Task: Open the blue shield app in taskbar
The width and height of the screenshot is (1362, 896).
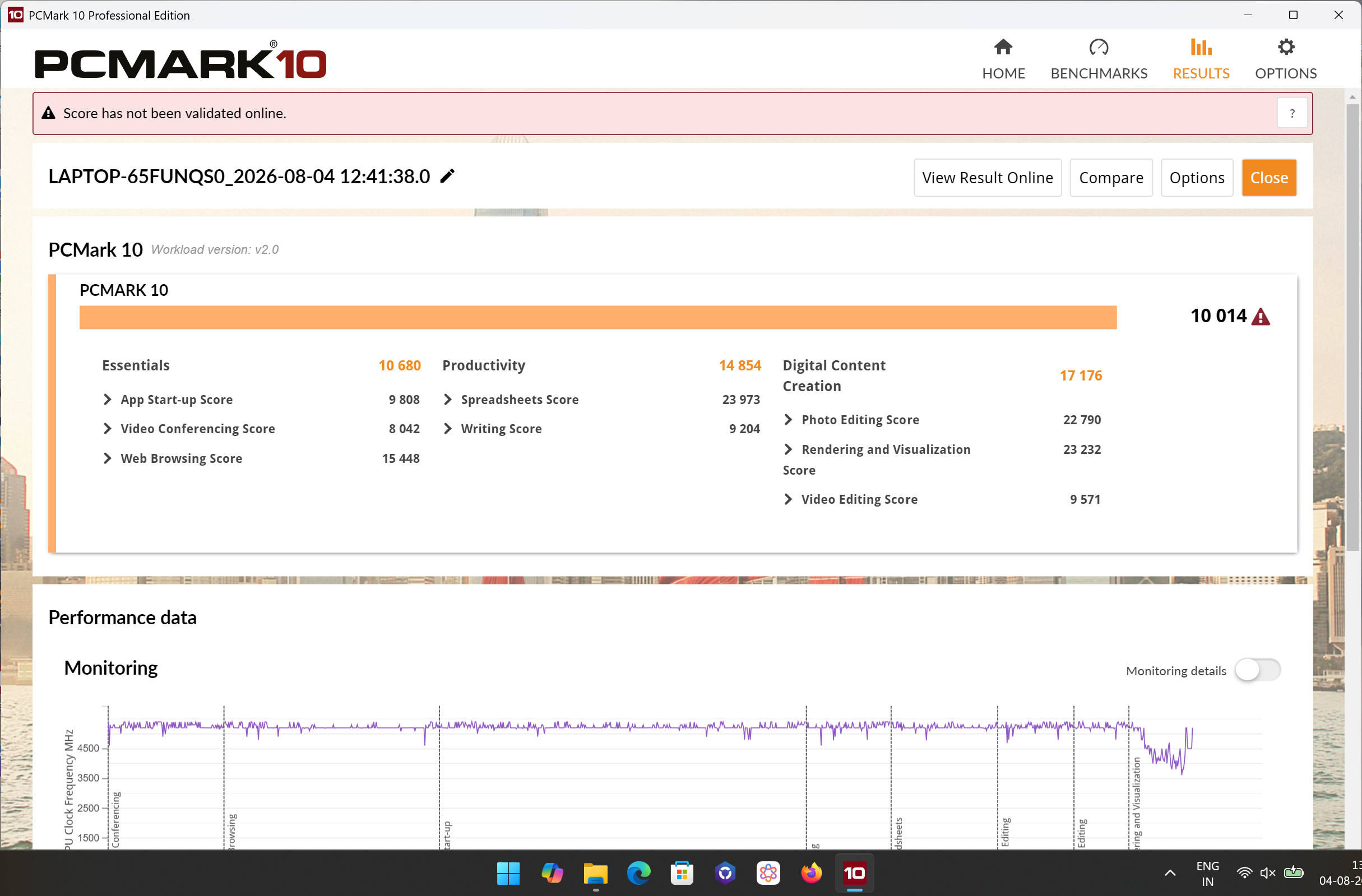Action: [x=725, y=873]
